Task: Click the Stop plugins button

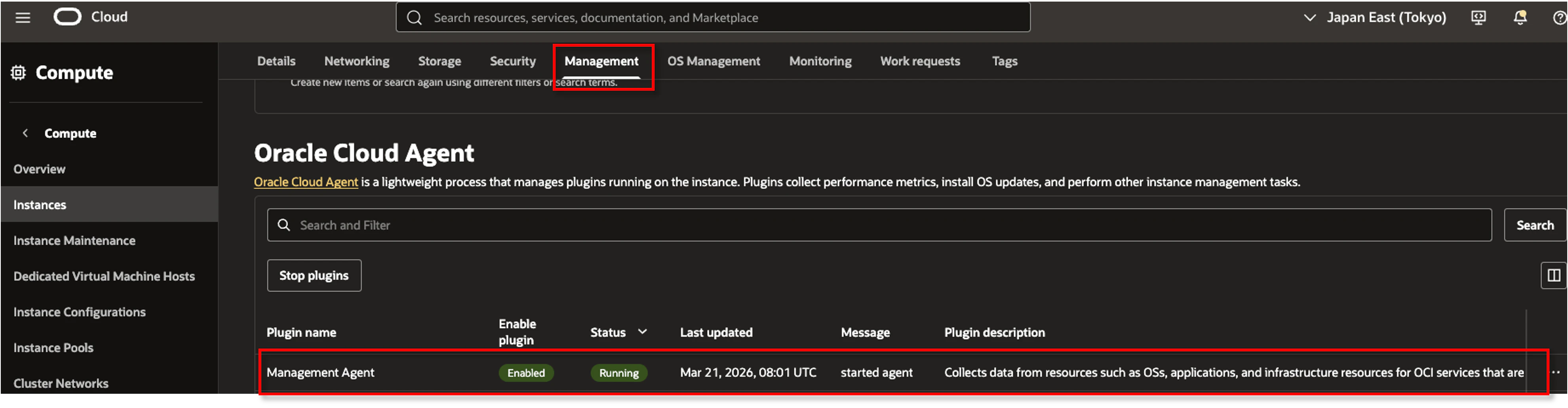Action: [314, 275]
